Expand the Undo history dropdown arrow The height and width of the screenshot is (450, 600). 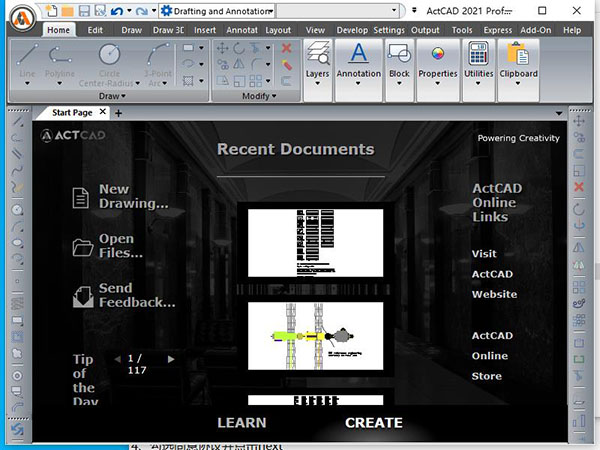(x=129, y=11)
